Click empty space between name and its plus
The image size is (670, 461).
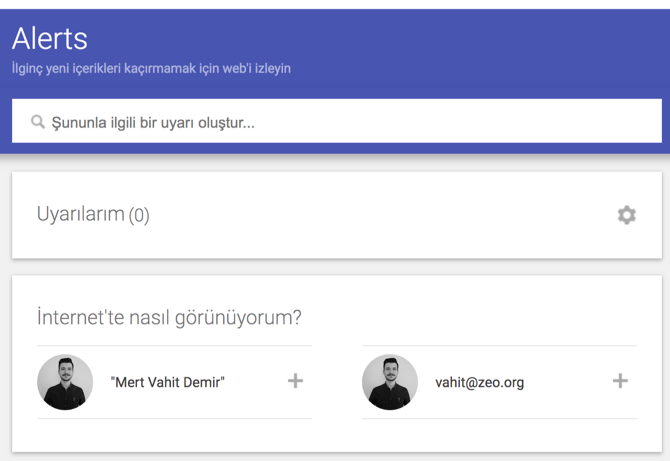tap(256, 382)
